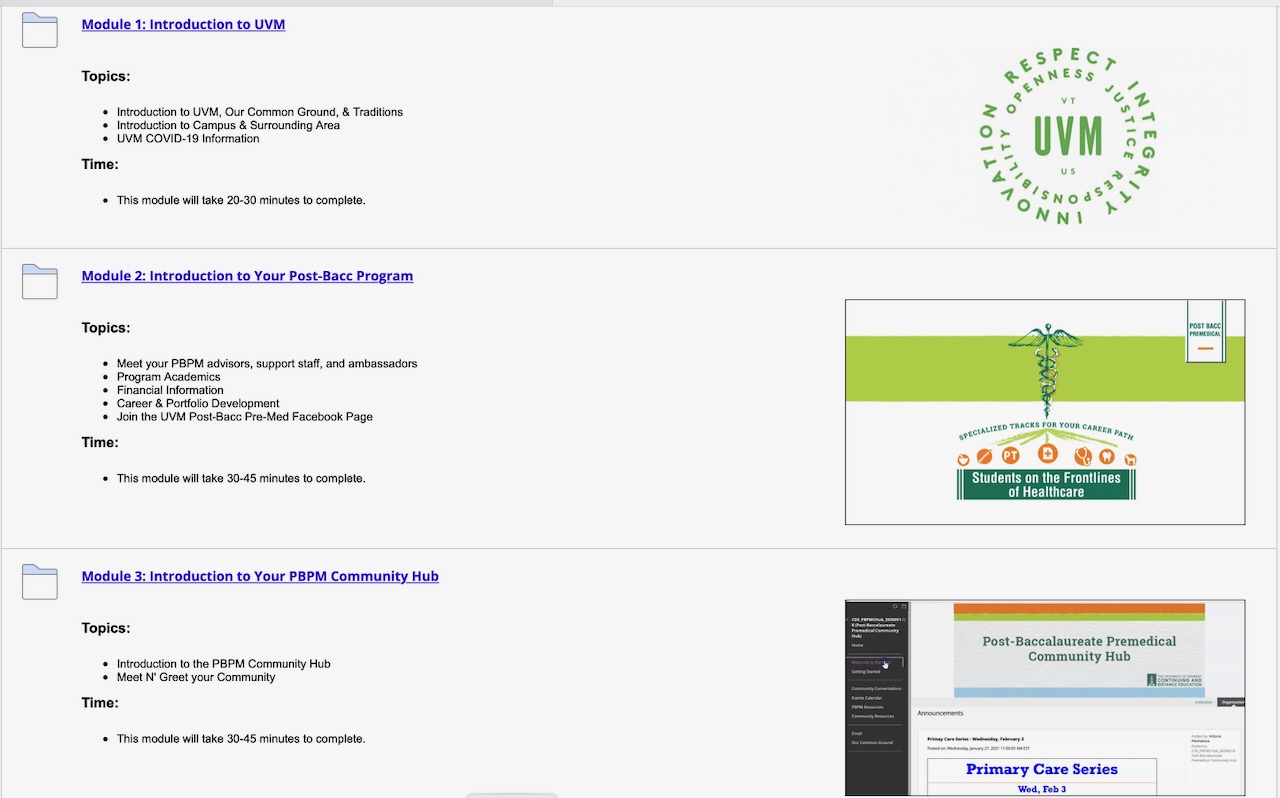Click the medical cross career track icon
Screen dimensions: 1280x798
click(x=1047, y=453)
